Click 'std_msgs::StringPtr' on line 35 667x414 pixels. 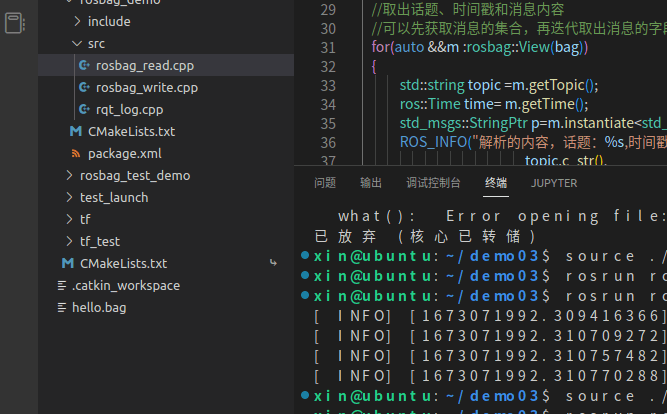click(x=463, y=123)
